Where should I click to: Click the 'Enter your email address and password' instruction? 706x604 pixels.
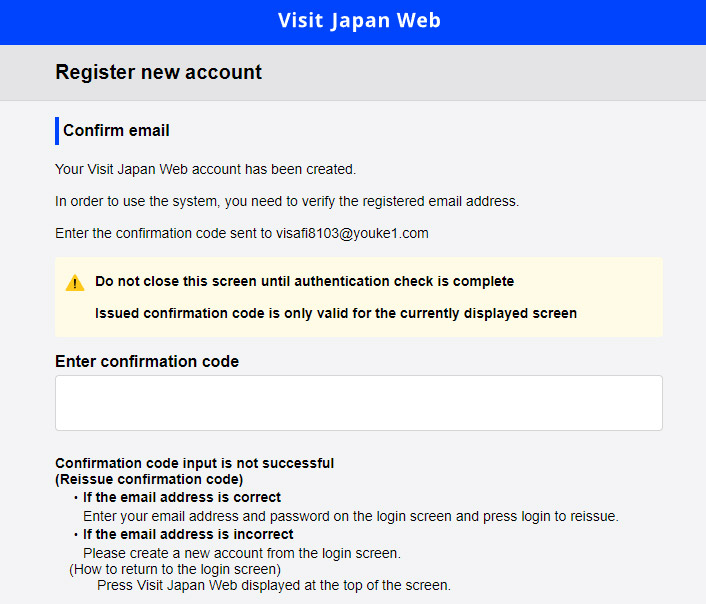point(351,516)
